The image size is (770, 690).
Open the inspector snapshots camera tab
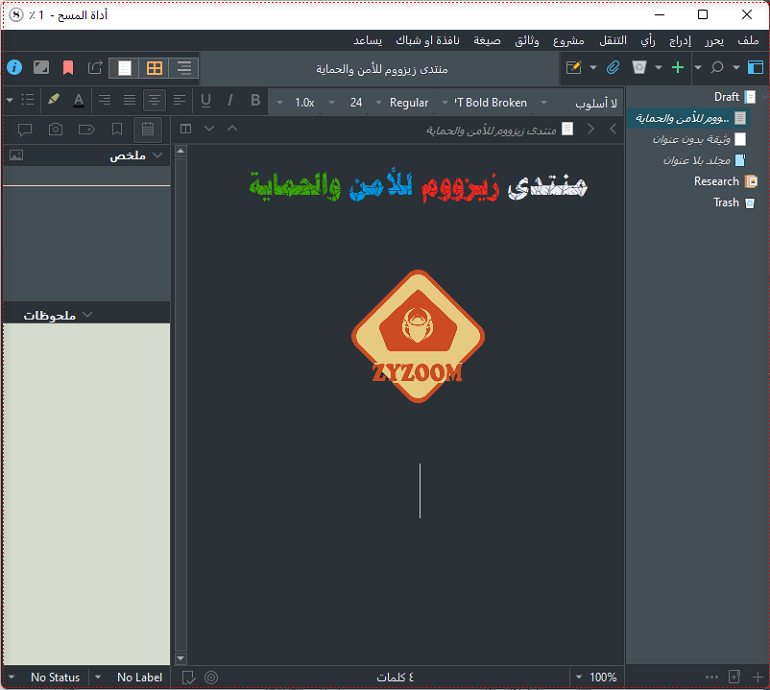(56, 130)
